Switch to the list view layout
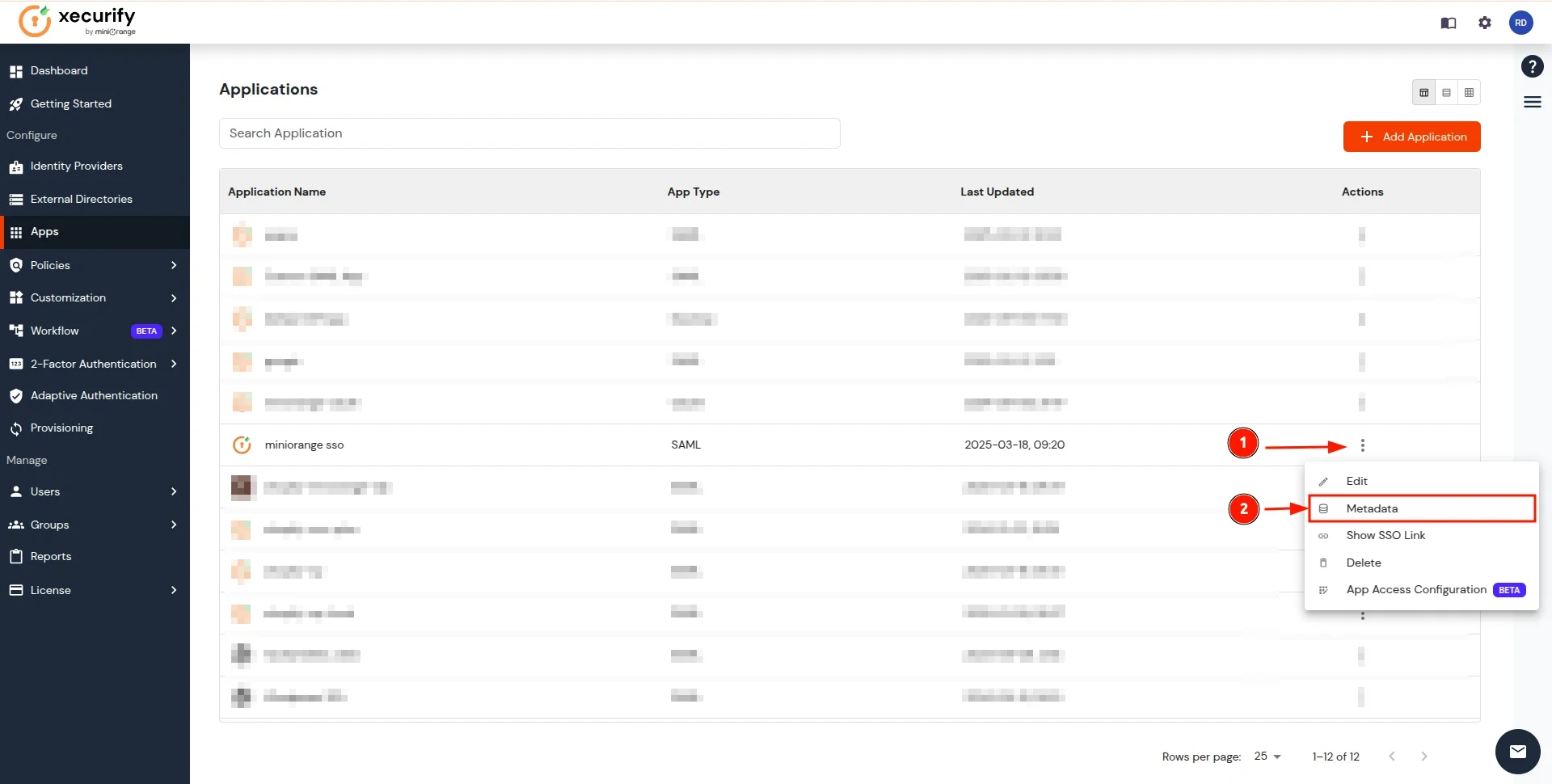The width and height of the screenshot is (1552, 784). point(1447,92)
